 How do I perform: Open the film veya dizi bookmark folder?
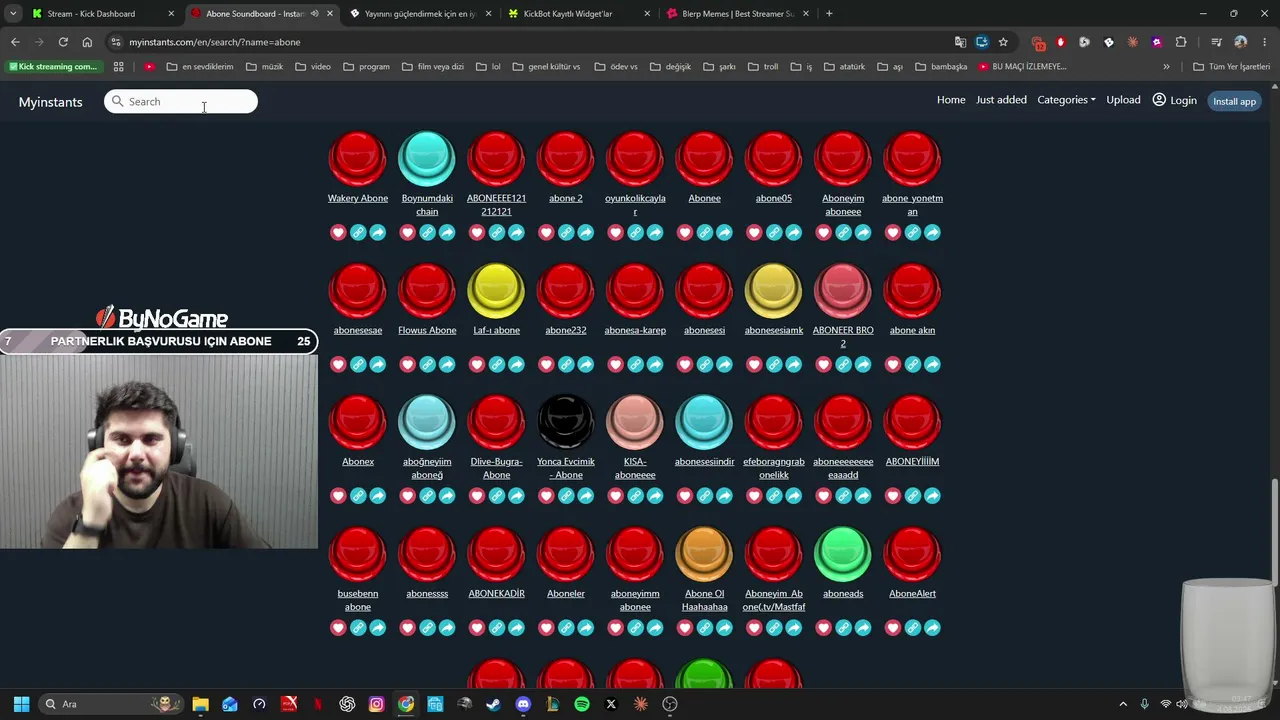click(x=433, y=67)
